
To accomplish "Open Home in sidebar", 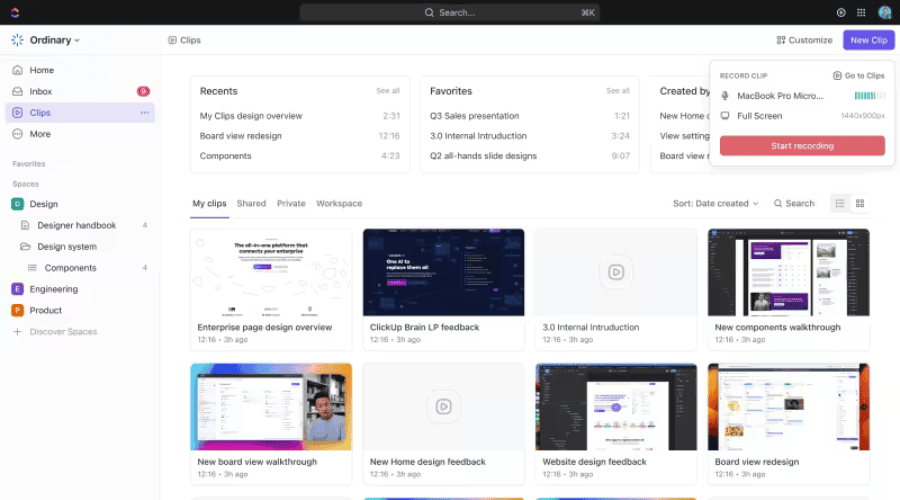I will pyautogui.click(x=80, y=70).
